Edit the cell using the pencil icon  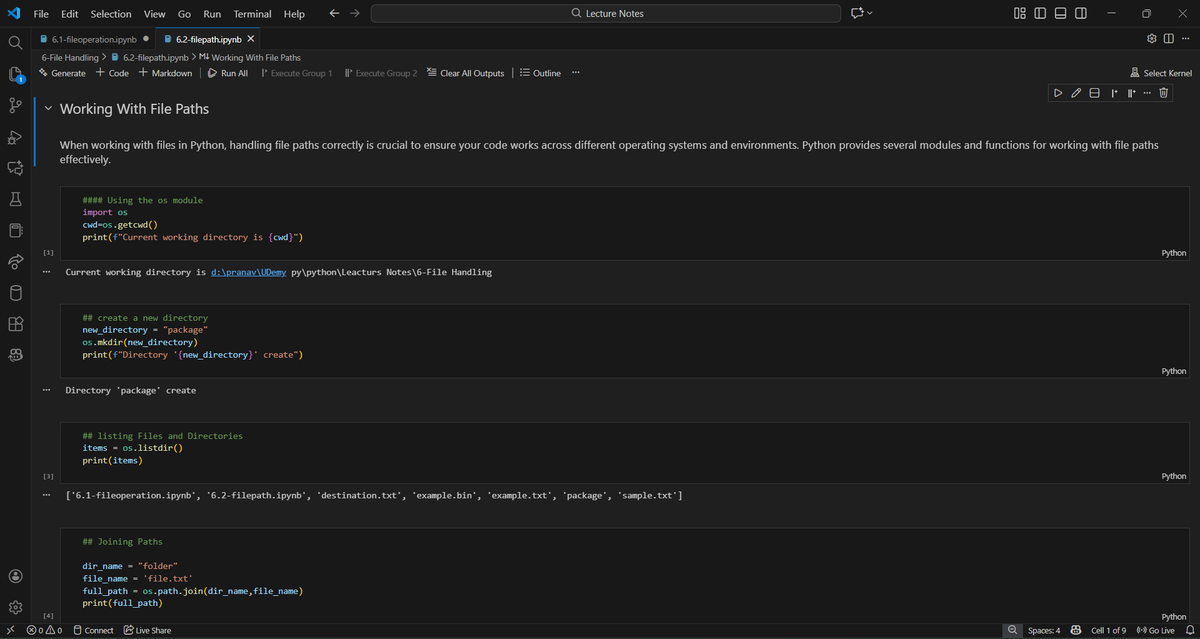click(1075, 92)
